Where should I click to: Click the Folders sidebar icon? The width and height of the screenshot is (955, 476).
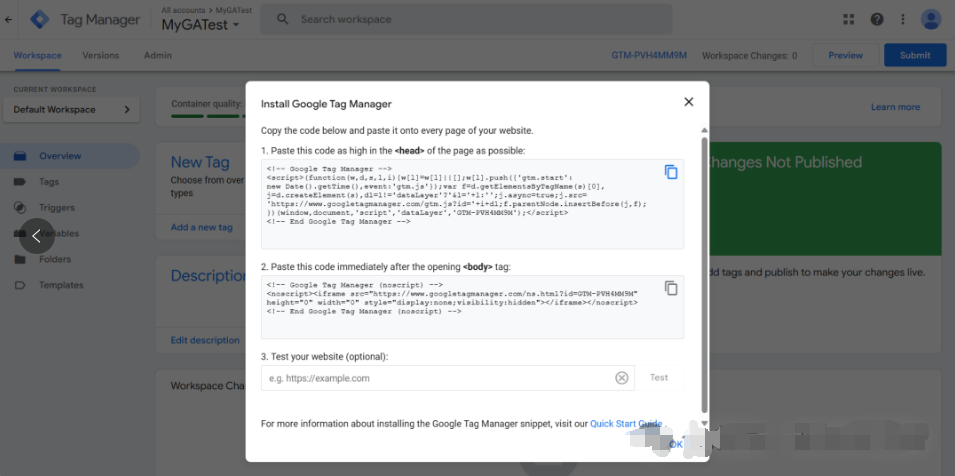pos(20,259)
